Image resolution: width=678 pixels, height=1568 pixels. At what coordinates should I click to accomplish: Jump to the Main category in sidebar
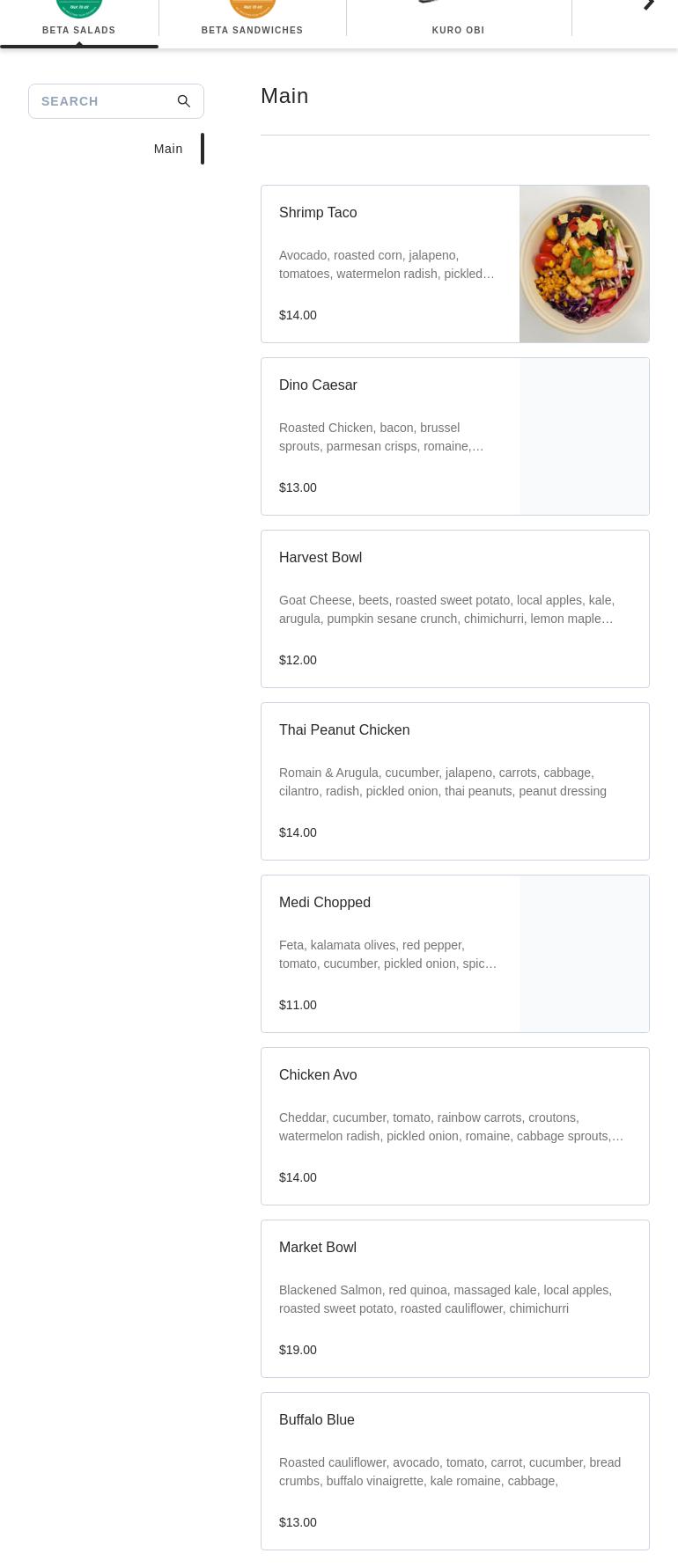[168, 149]
